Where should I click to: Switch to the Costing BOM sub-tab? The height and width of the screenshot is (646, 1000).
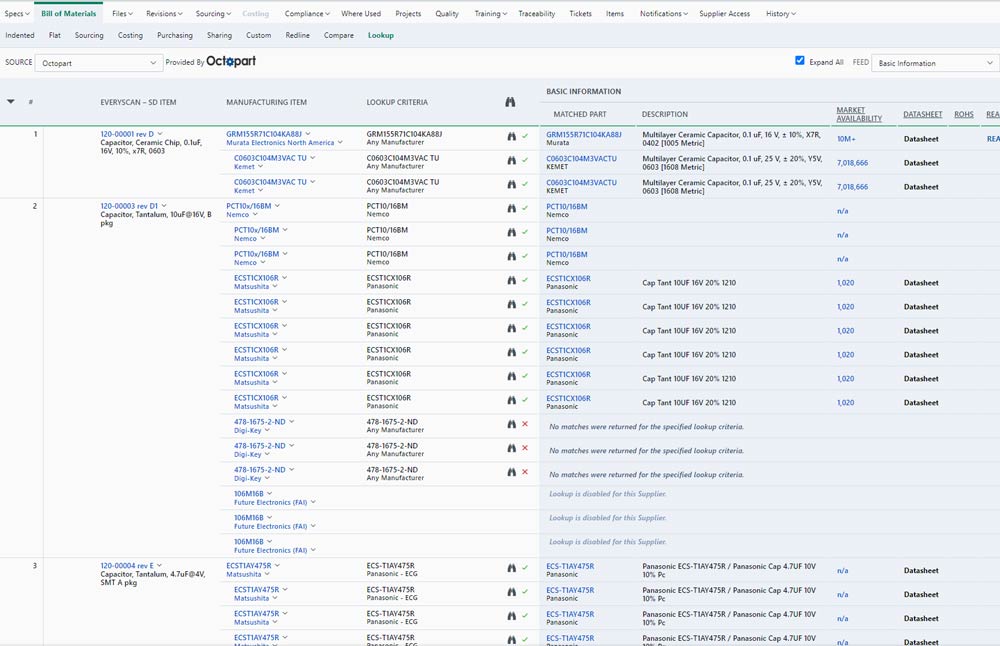click(x=130, y=35)
